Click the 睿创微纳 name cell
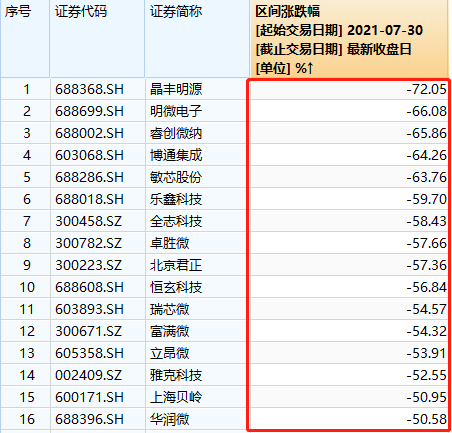452x433 pixels. tap(176, 133)
